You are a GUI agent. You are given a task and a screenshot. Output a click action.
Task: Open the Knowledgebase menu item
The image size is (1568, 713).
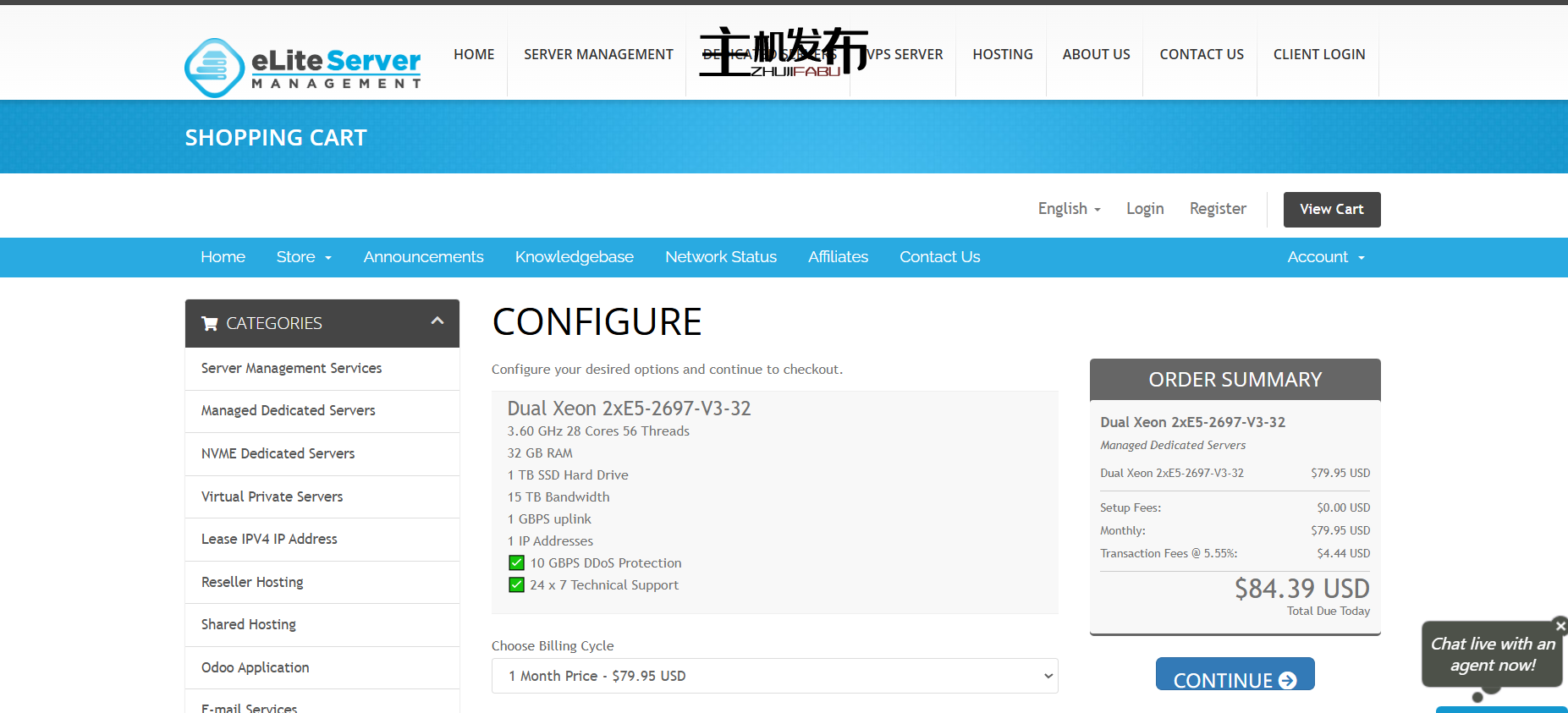(x=574, y=257)
